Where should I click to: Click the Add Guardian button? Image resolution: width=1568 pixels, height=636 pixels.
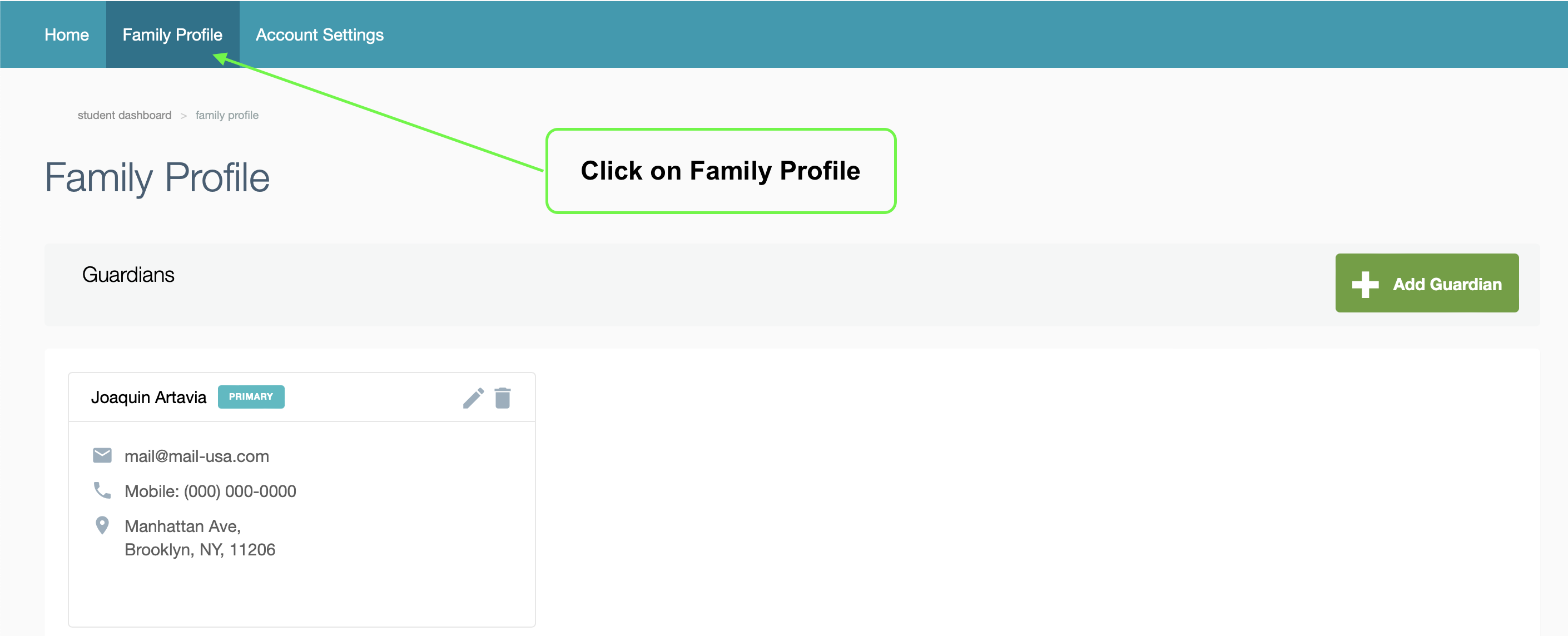(1427, 283)
